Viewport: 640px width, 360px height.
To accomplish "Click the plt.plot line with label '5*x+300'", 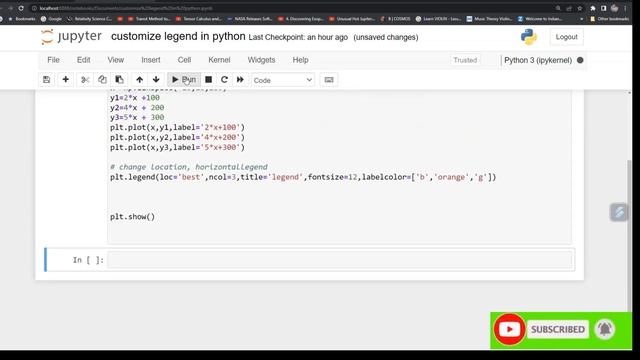I will click(177, 147).
